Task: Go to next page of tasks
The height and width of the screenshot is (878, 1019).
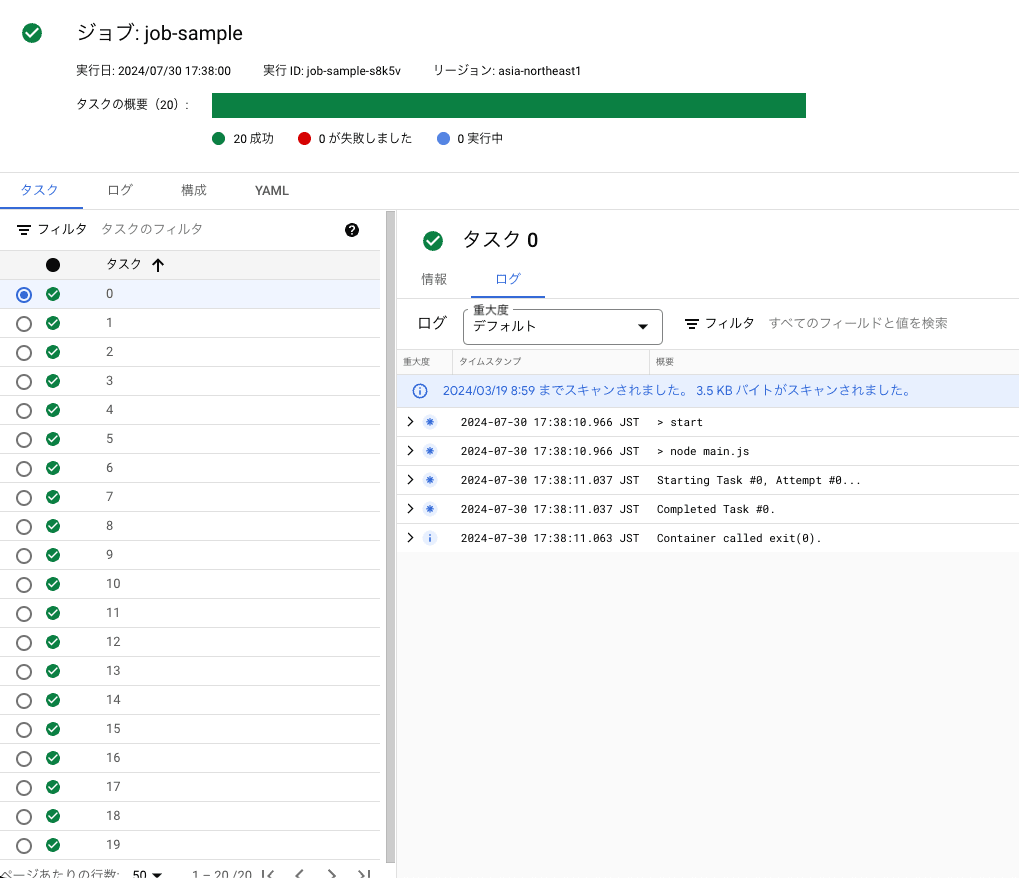Action: (x=332, y=873)
